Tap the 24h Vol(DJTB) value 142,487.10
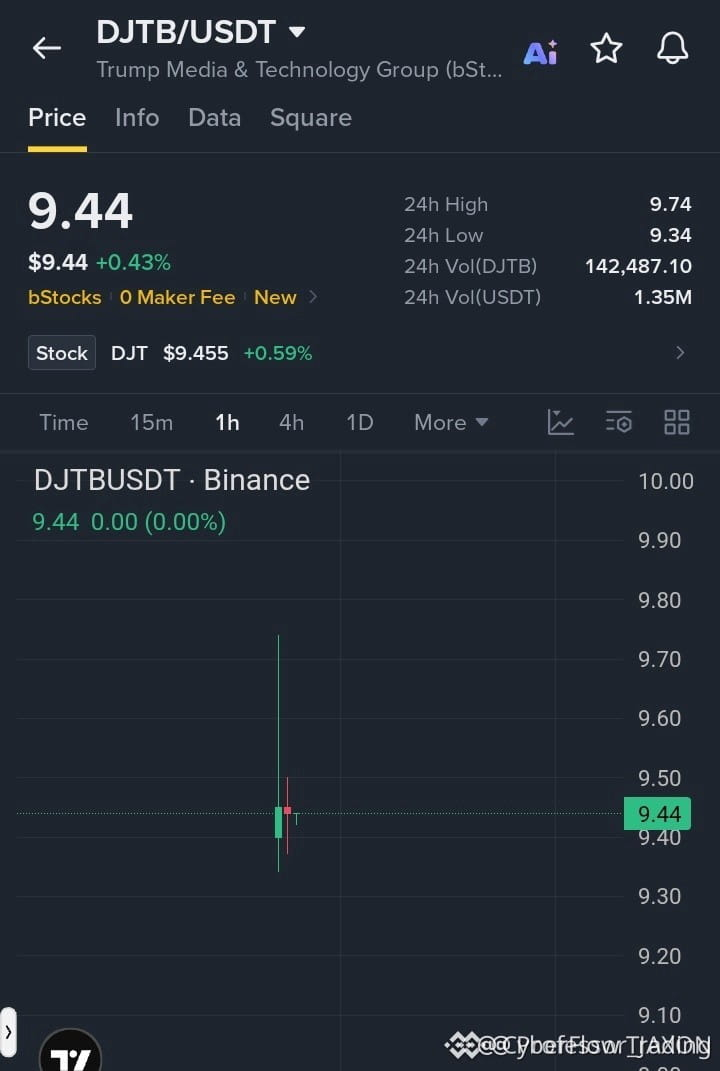 pos(638,266)
